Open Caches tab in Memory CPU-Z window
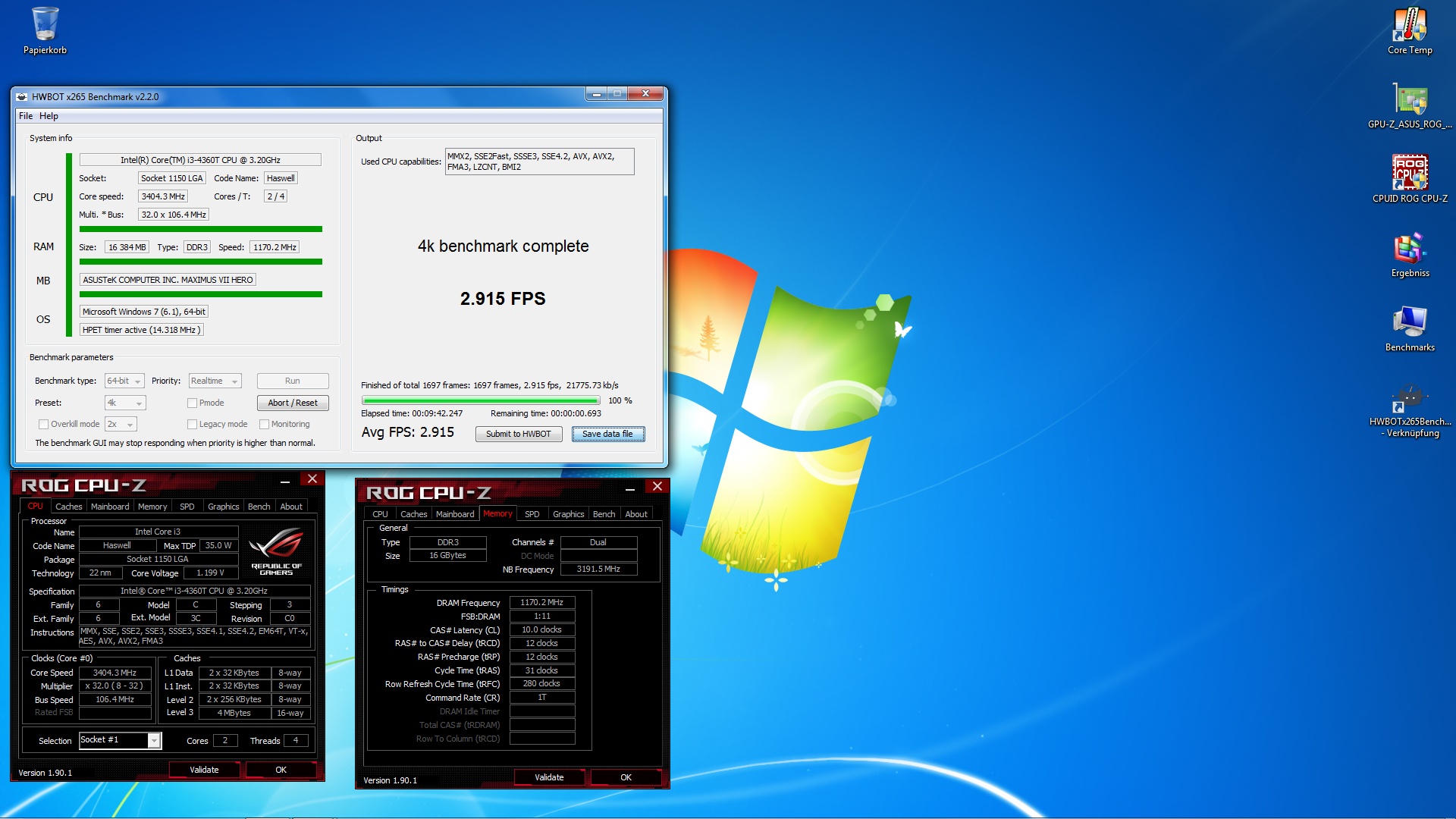The width and height of the screenshot is (1456, 819). pos(414,514)
